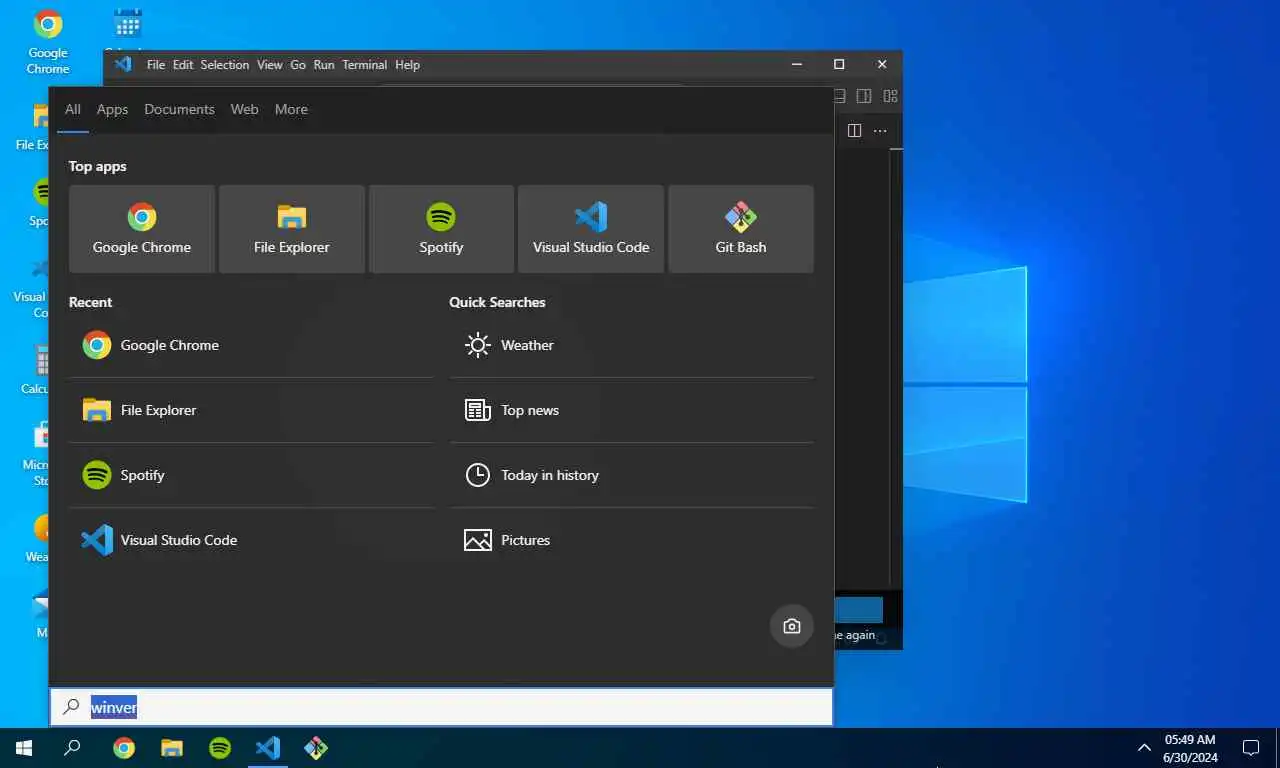Click the magnifier icon in the search box
1280x768 pixels.
(71, 707)
